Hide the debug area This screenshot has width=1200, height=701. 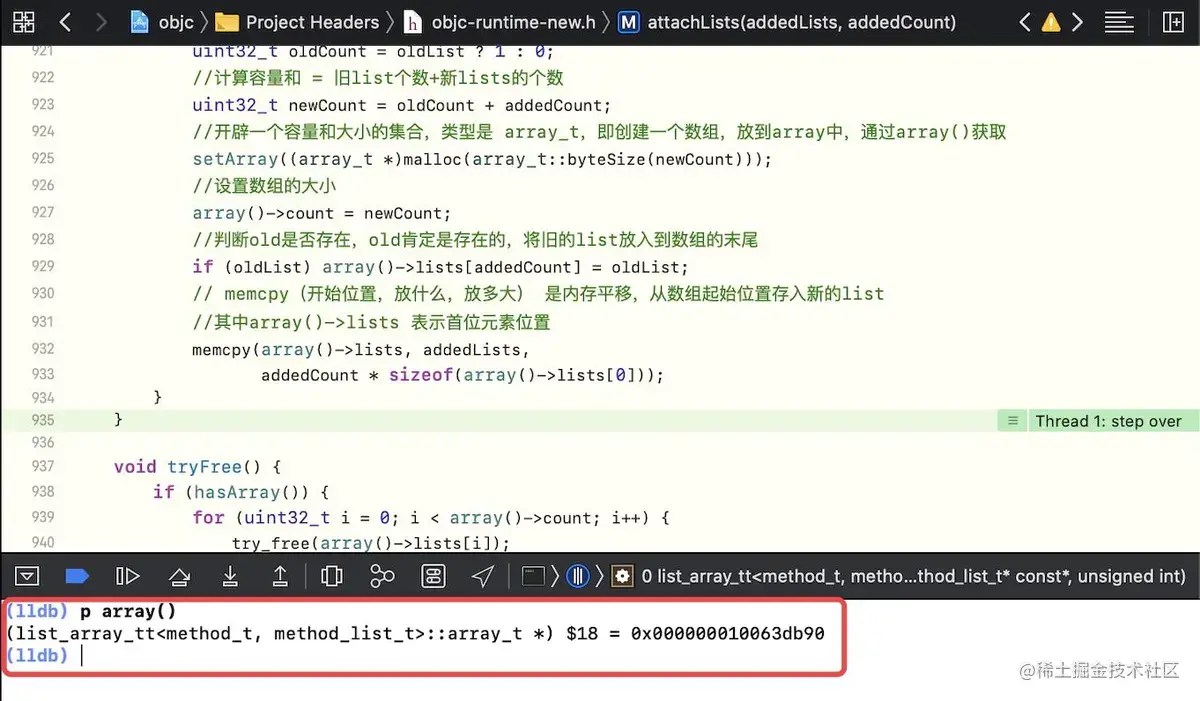27,576
